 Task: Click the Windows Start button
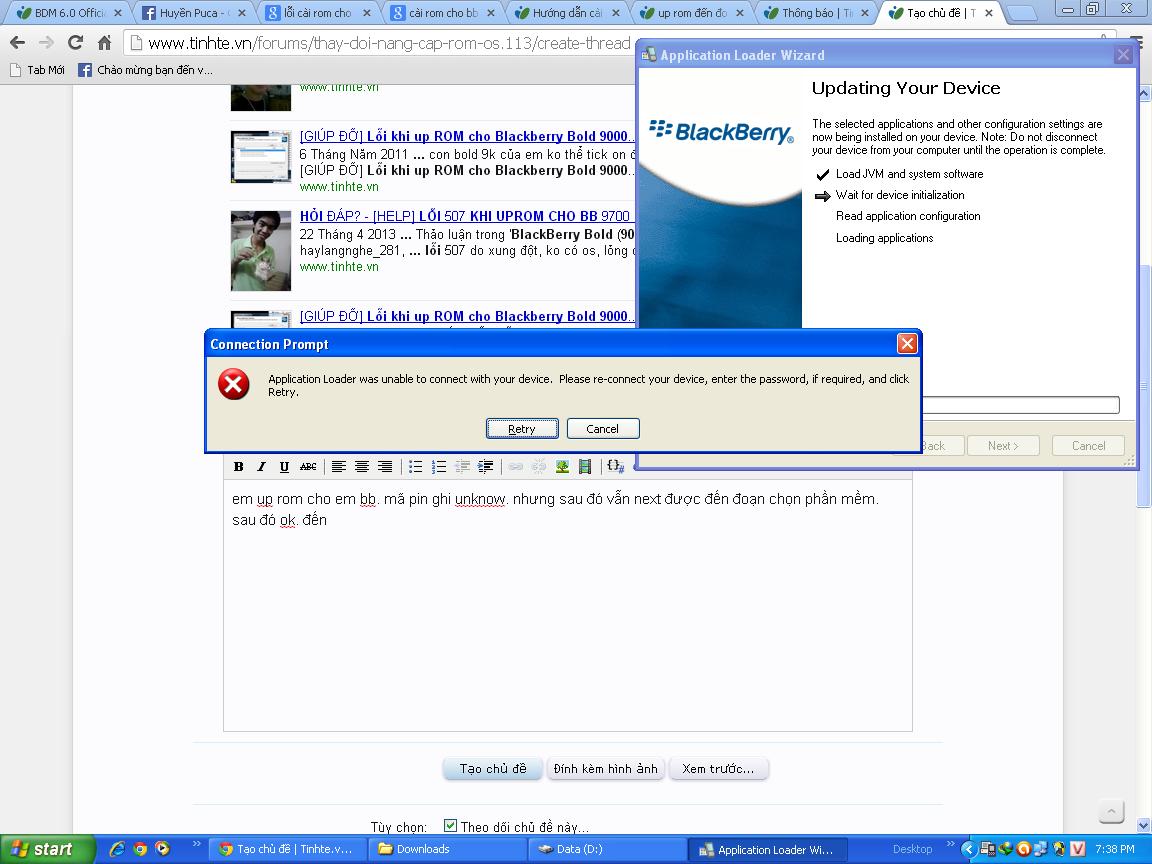[48, 849]
